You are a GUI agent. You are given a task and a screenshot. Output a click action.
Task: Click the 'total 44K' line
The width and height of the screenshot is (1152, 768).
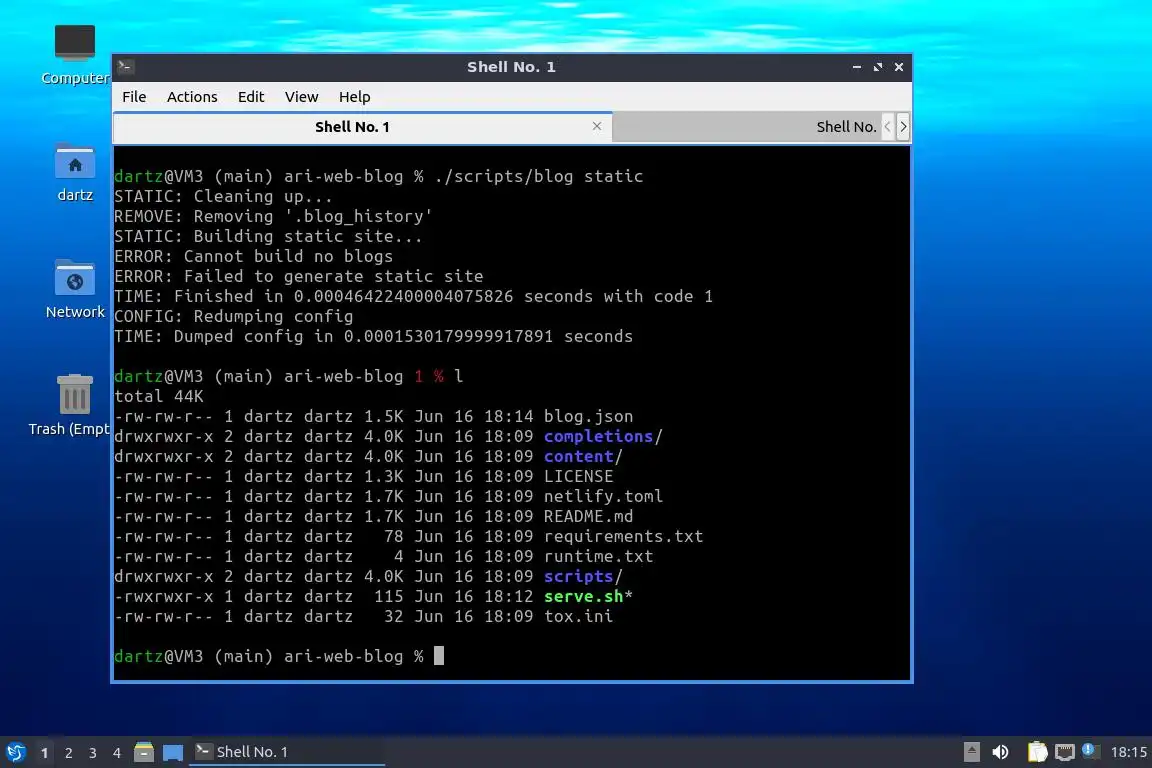click(159, 396)
